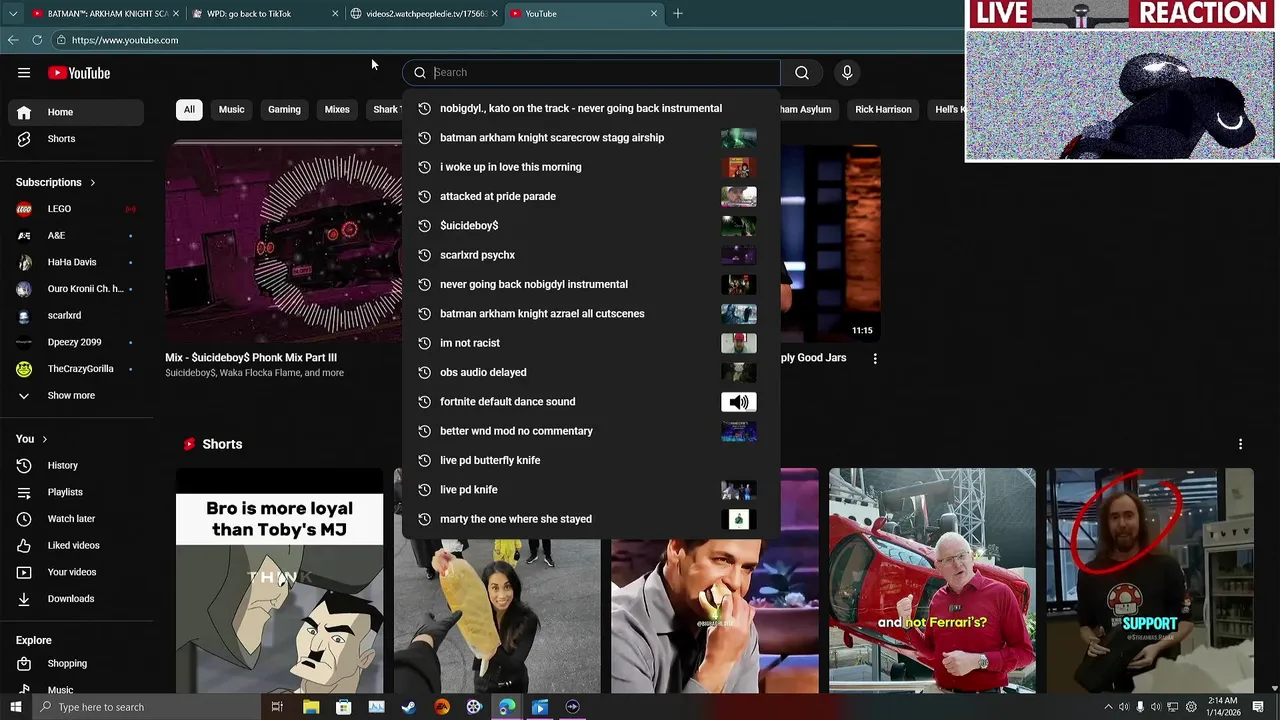Viewport: 1280px width, 720px height.
Task: Choose suggestion 'better wnd mod no commentary'
Action: tap(590, 431)
